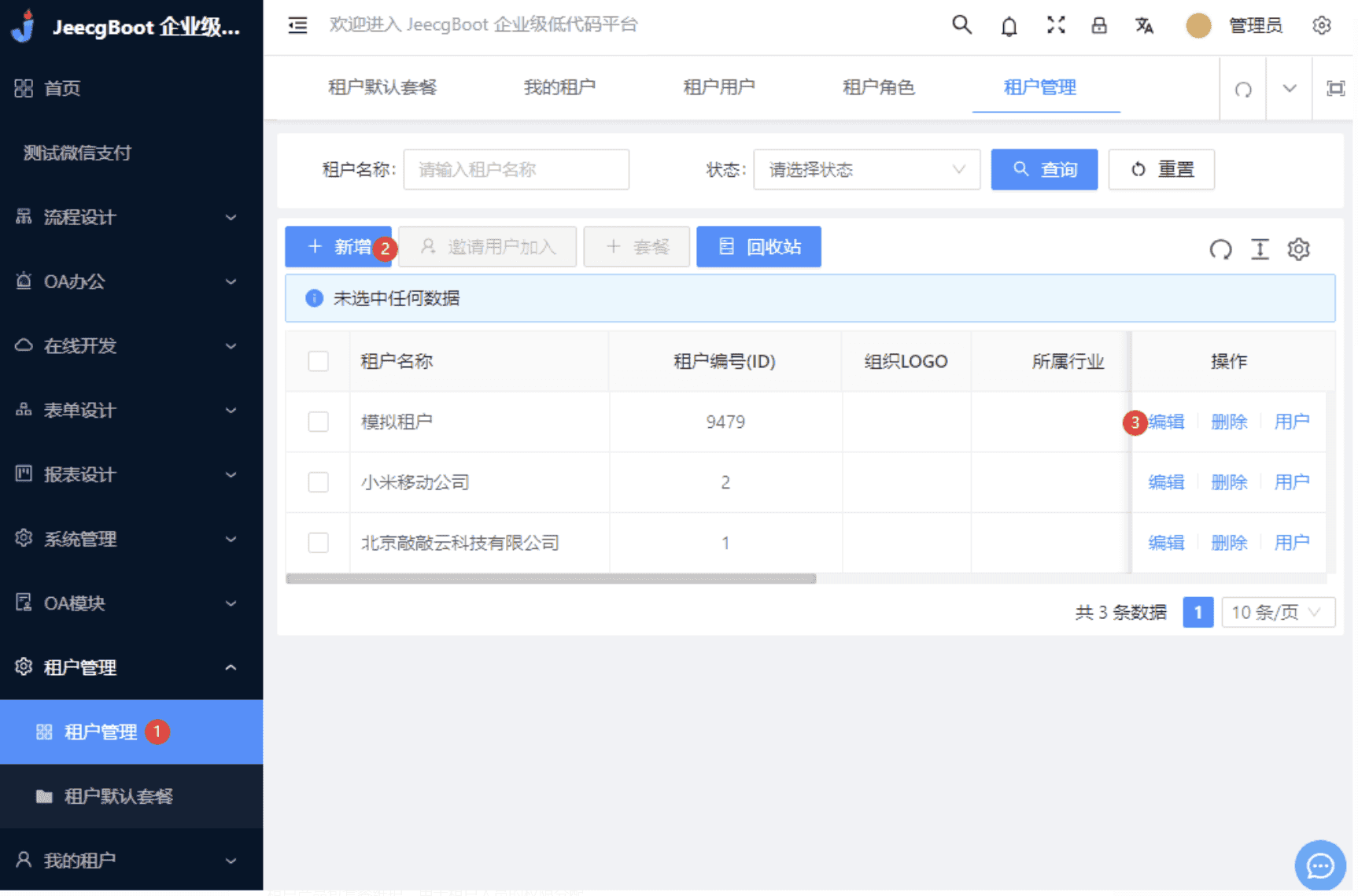Switch to the 租户用户 tab
The height and width of the screenshot is (896, 1358).
(719, 87)
